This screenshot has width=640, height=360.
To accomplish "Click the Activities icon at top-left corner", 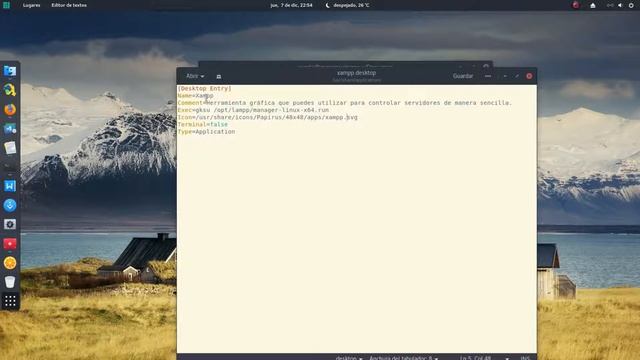I will [x=6, y=5].
